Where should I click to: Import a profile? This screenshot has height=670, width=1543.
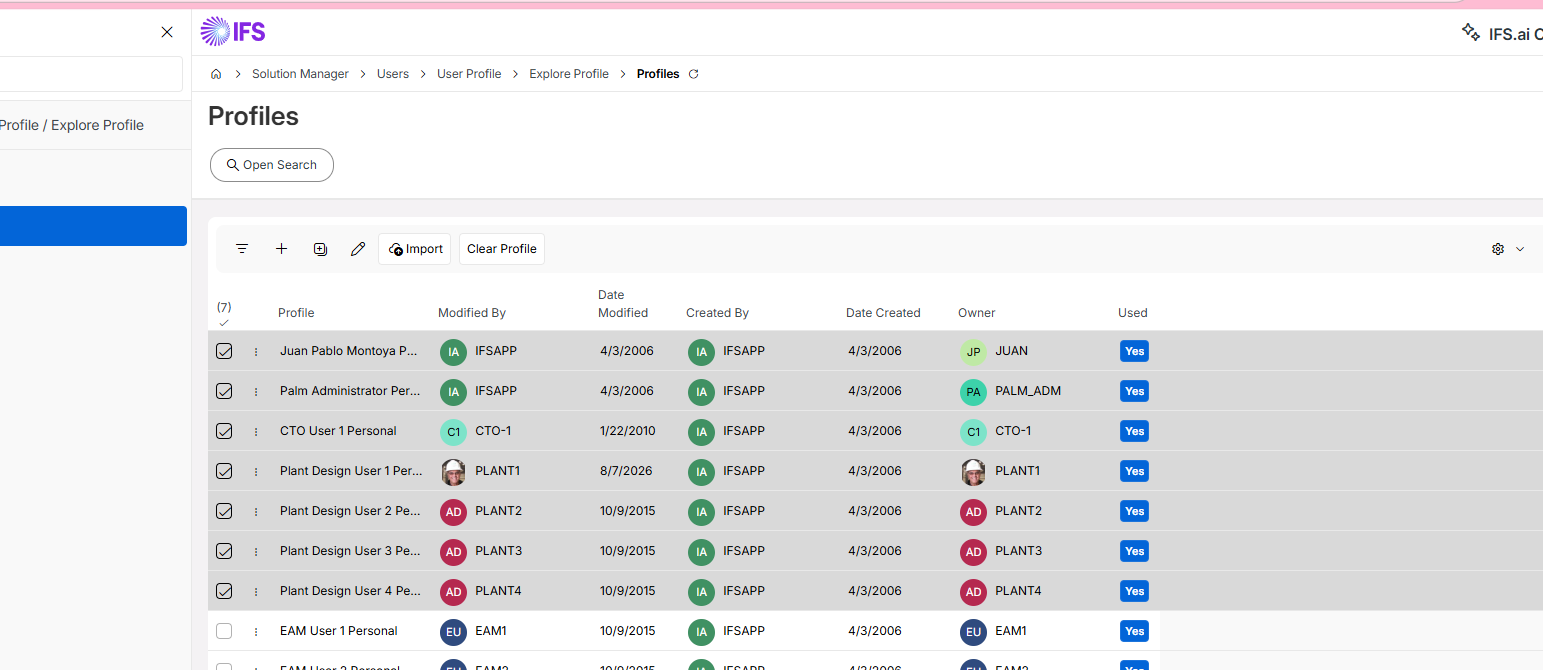click(415, 249)
